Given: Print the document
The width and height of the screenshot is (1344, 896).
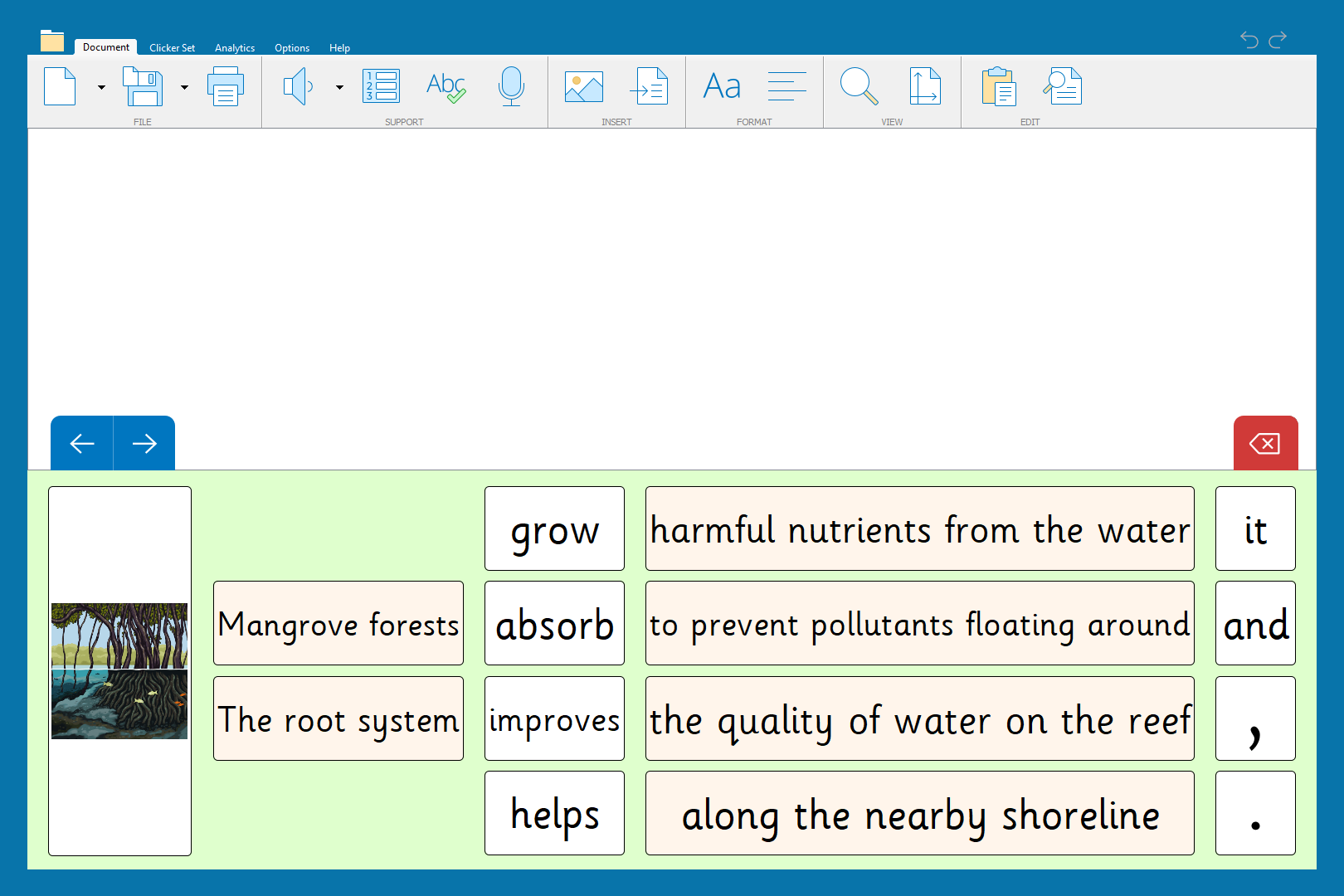Looking at the screenshot, I should (x=225, y=86).
